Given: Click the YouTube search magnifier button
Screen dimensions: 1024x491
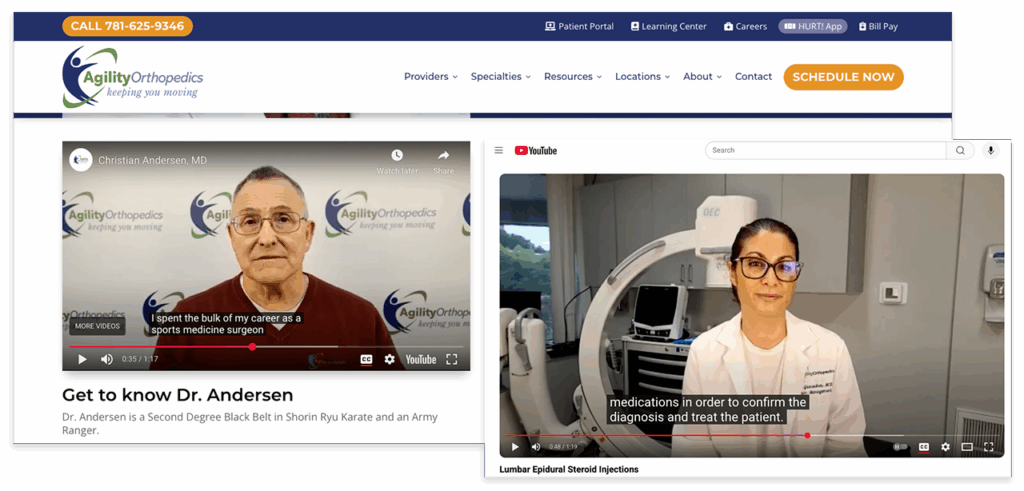Looking at the screenshot, I should pyautogui.click(x=960, y=151).
